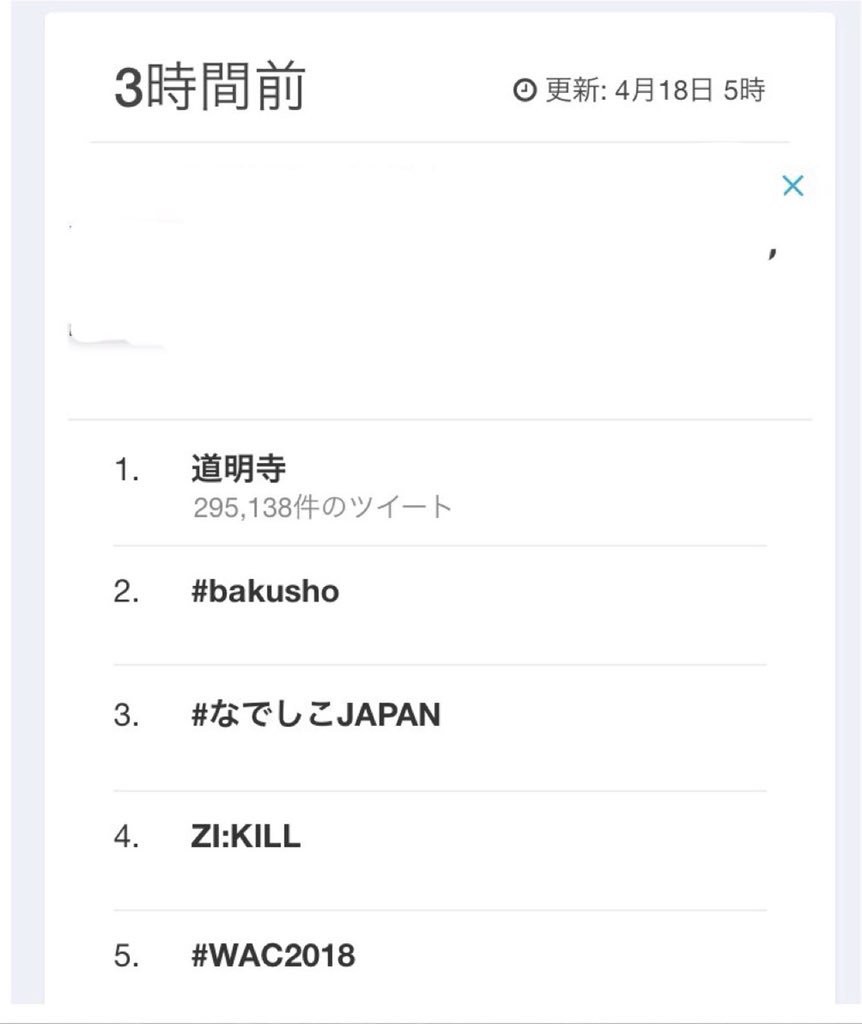Click the 4月18日 5時 update time
The width and height of the screenshot is (862, 1024).
[x=691, y=91]
